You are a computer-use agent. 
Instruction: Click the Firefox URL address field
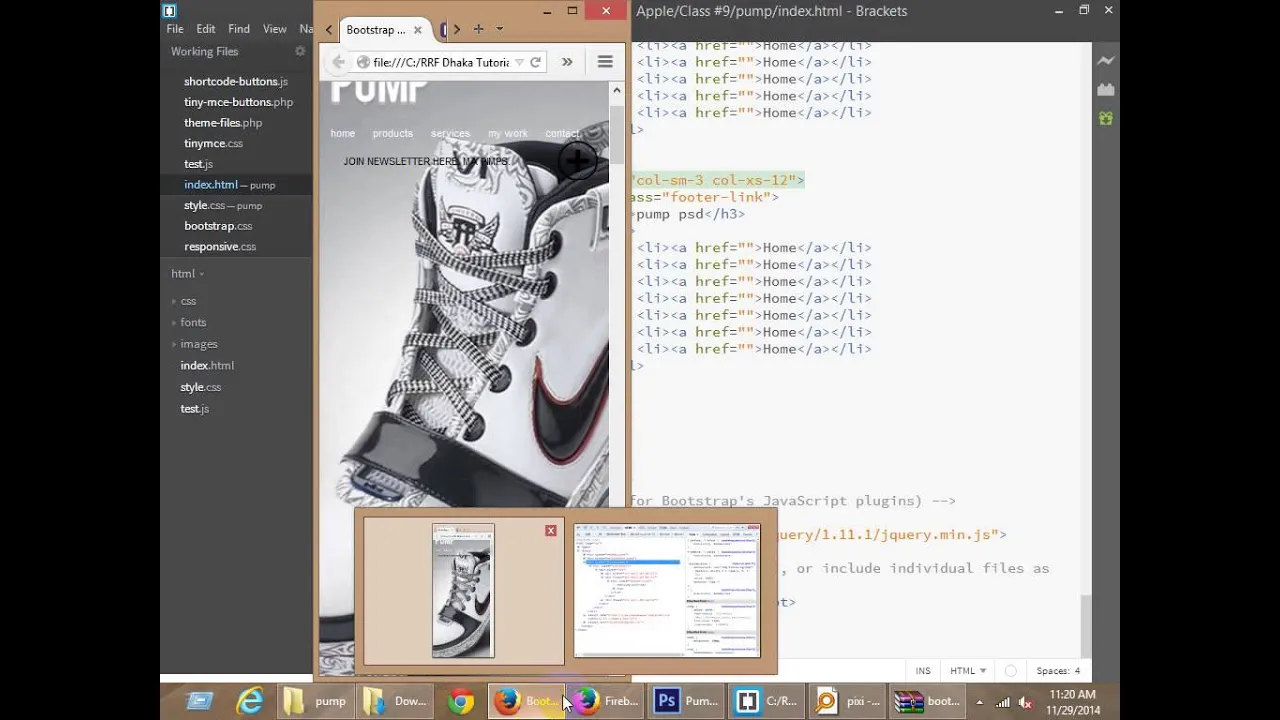[x=440, y=62]
